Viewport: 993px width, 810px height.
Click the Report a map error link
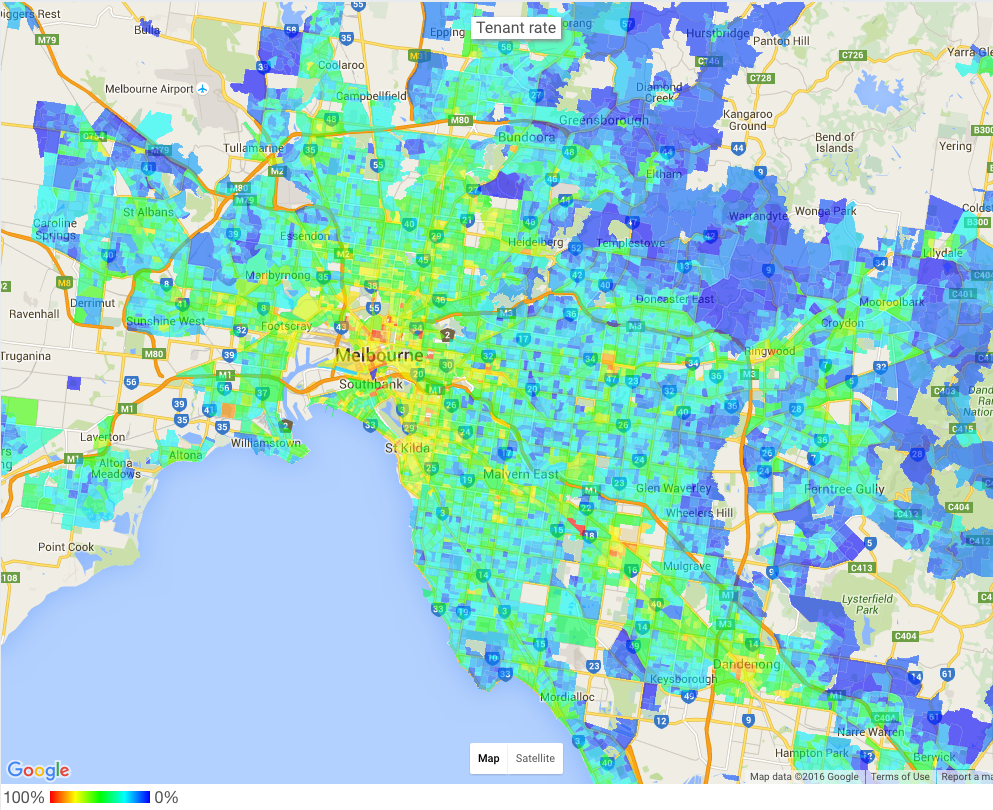pyautogui.click(x=966, y=777)
